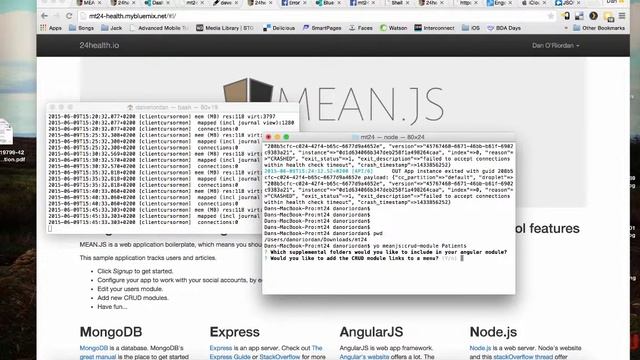The width and height of the screenshot is (640, 360).
Task: Bookmark this page with the star icon
Action: pos(551,16)
